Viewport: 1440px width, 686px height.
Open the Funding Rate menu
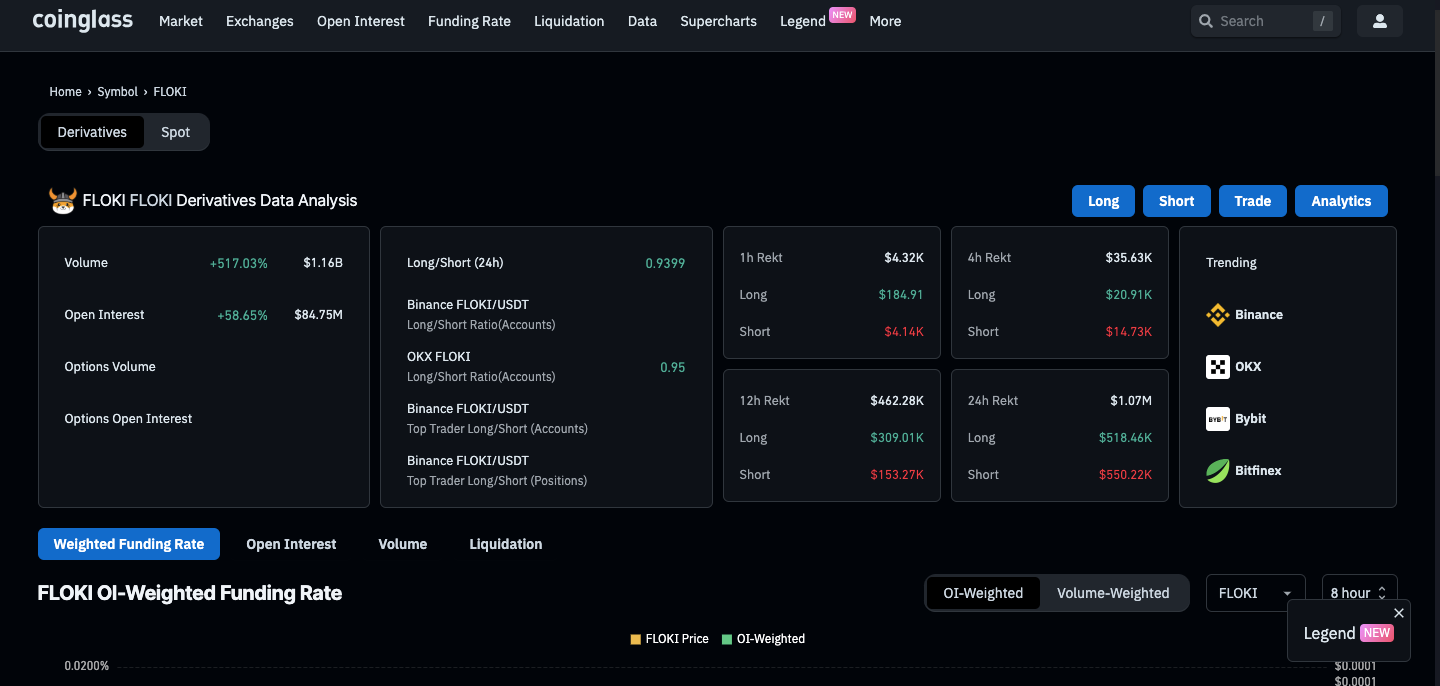(x=469, y=21)
